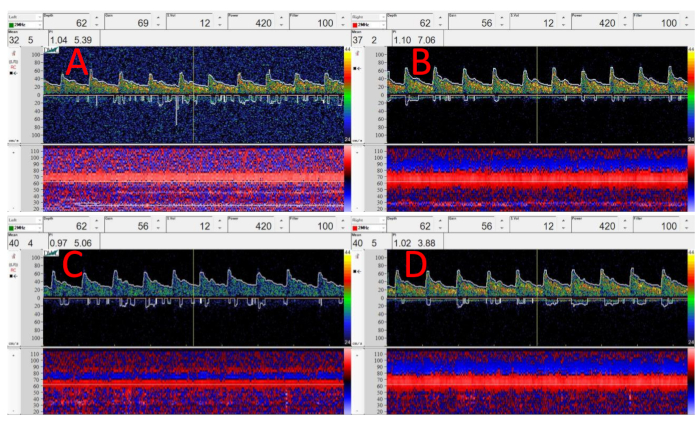Increase Depth with the up arrow in panel A
This screenshot has height=425, width=700.
click(96, 18)
